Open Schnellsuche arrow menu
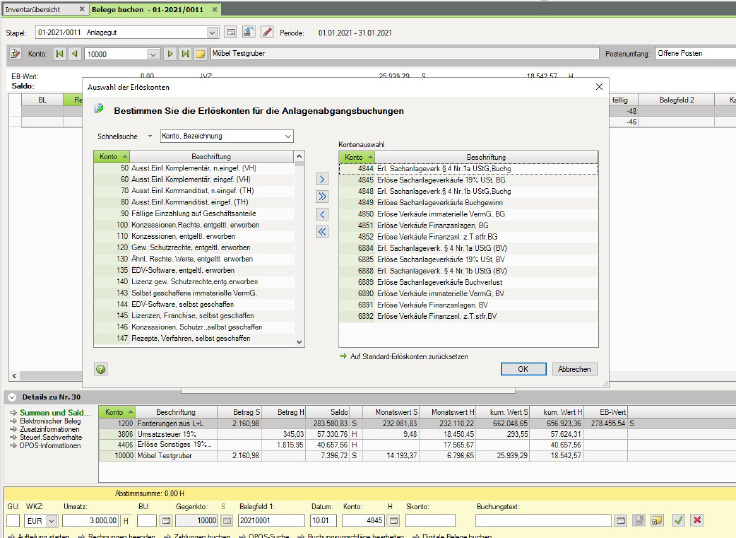736x538 pixels. (150, 136)
